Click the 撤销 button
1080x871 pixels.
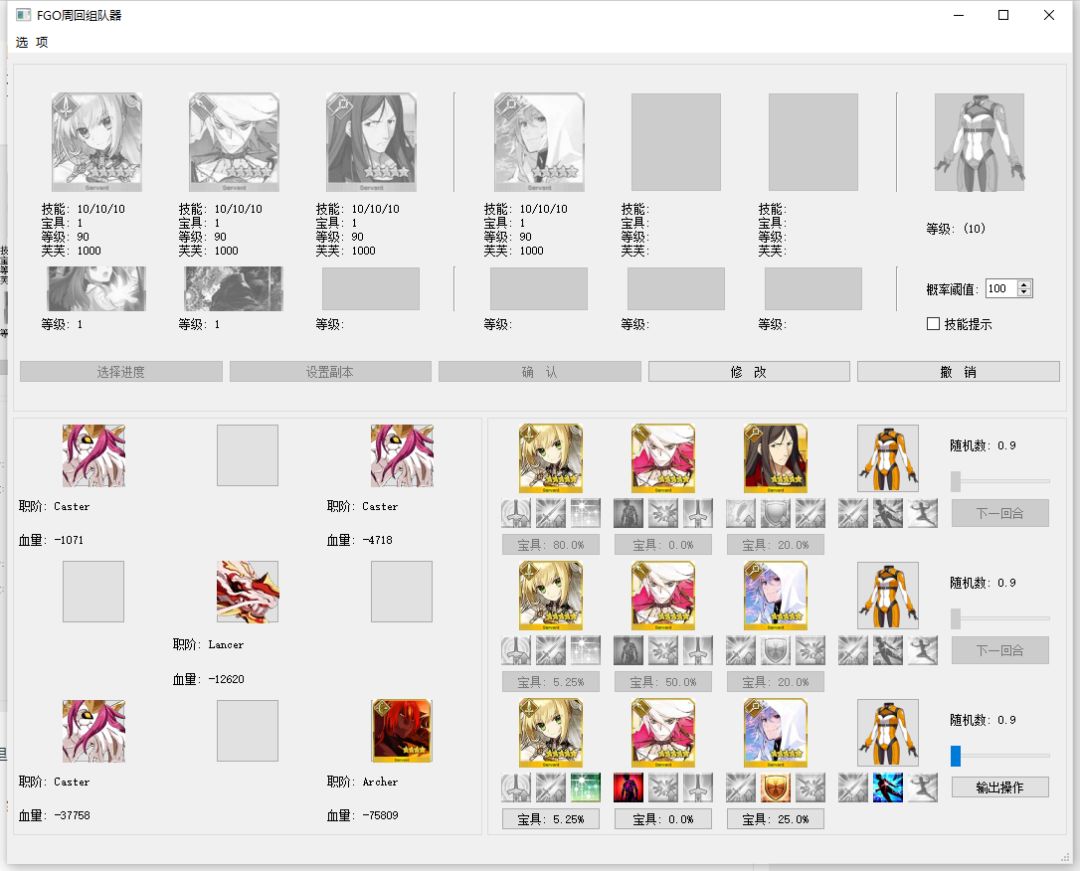tap(958, 372)
